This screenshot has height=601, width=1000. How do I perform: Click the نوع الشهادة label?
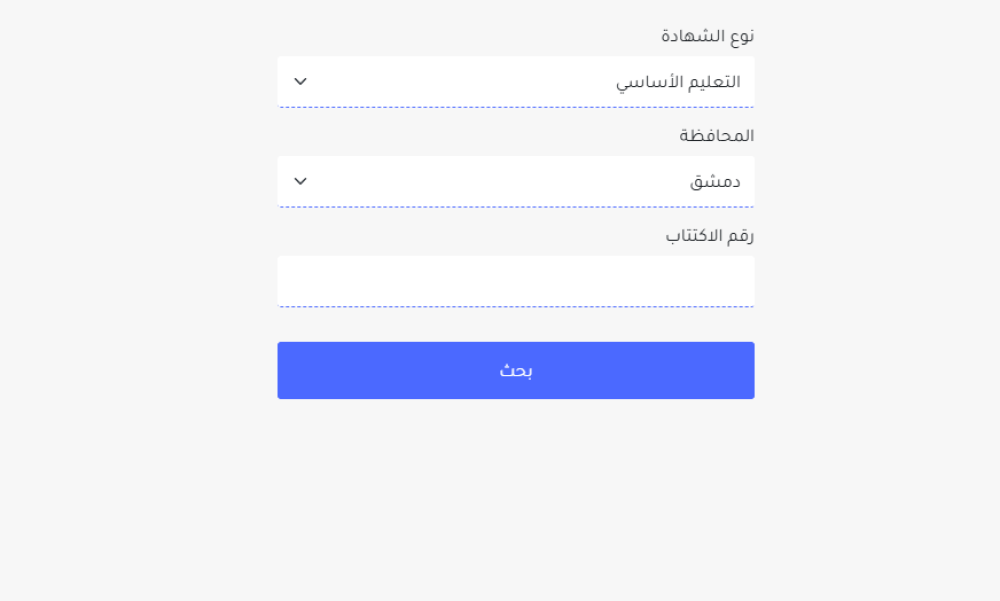coord(707,36)
